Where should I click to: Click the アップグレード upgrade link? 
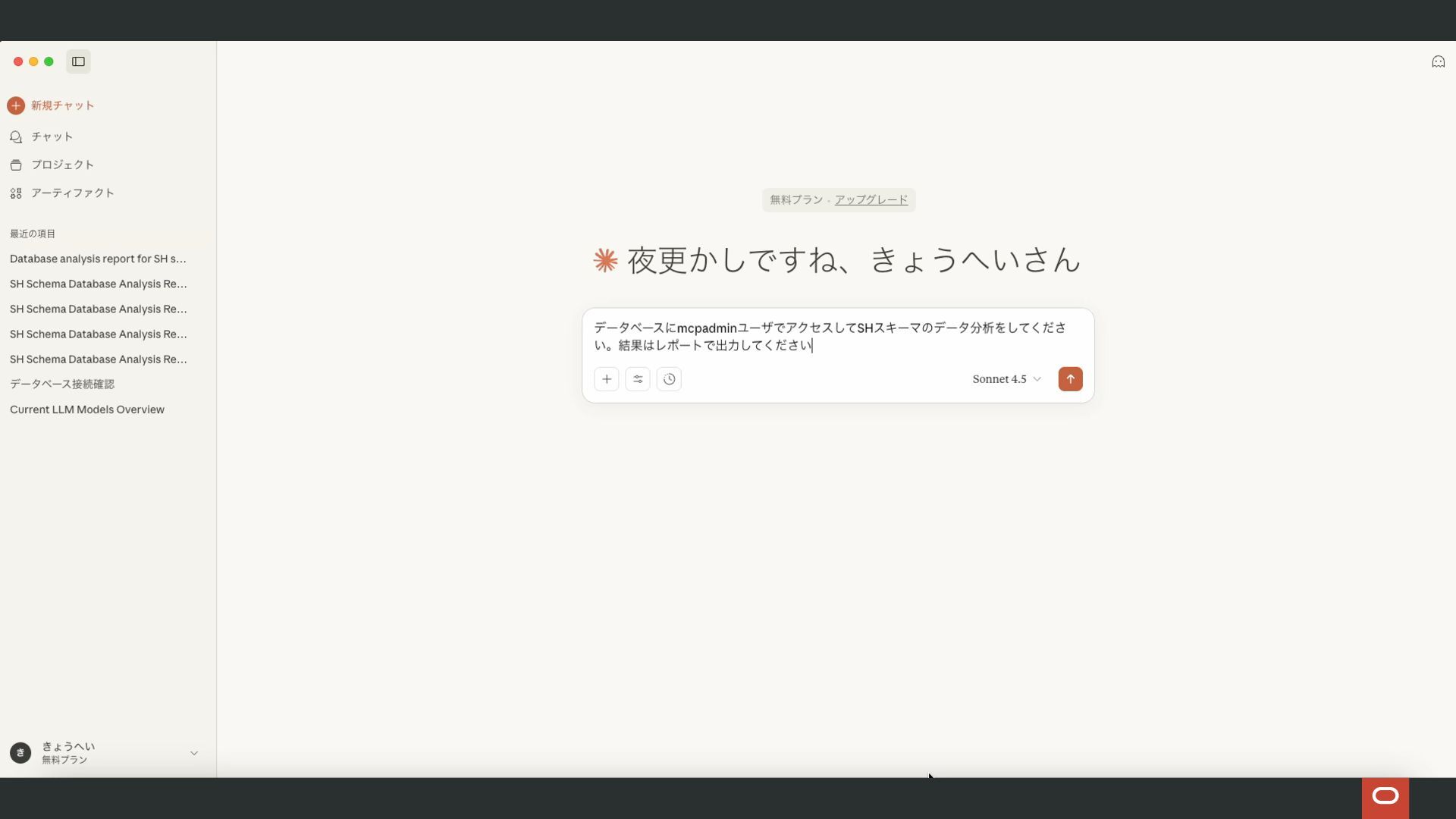tap(871, 199)
